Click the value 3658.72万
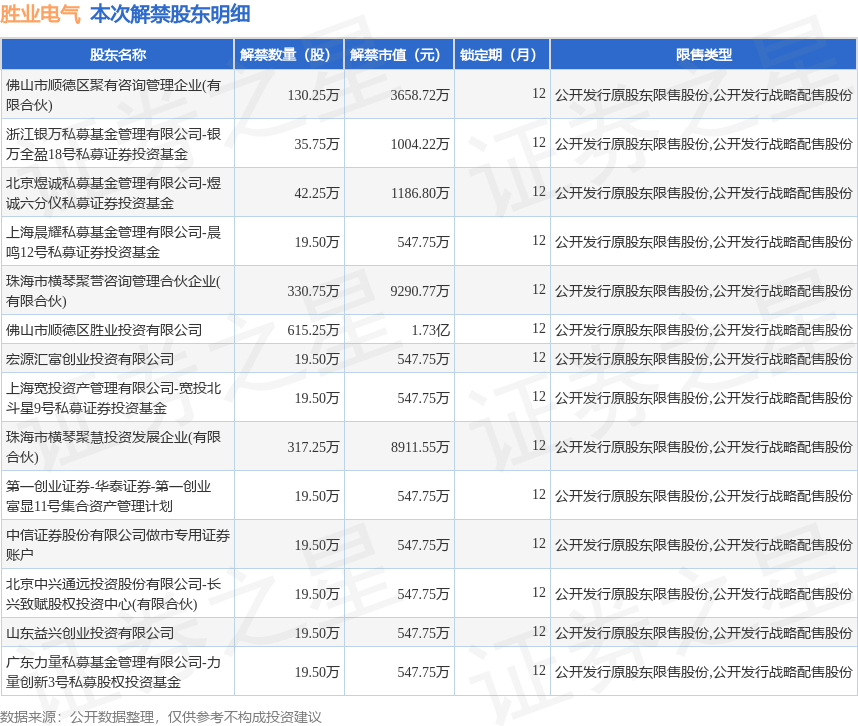Screen dimensions: 858x726 [420, 95]
